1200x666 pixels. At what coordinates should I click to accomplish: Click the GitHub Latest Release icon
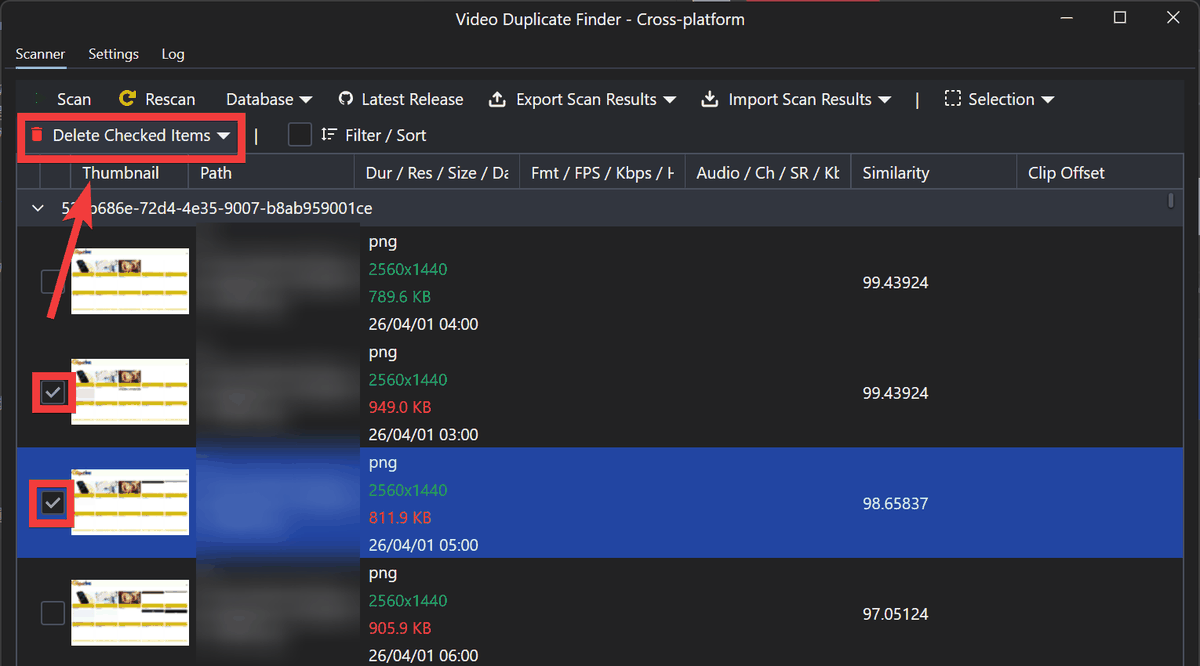[346, 99]
